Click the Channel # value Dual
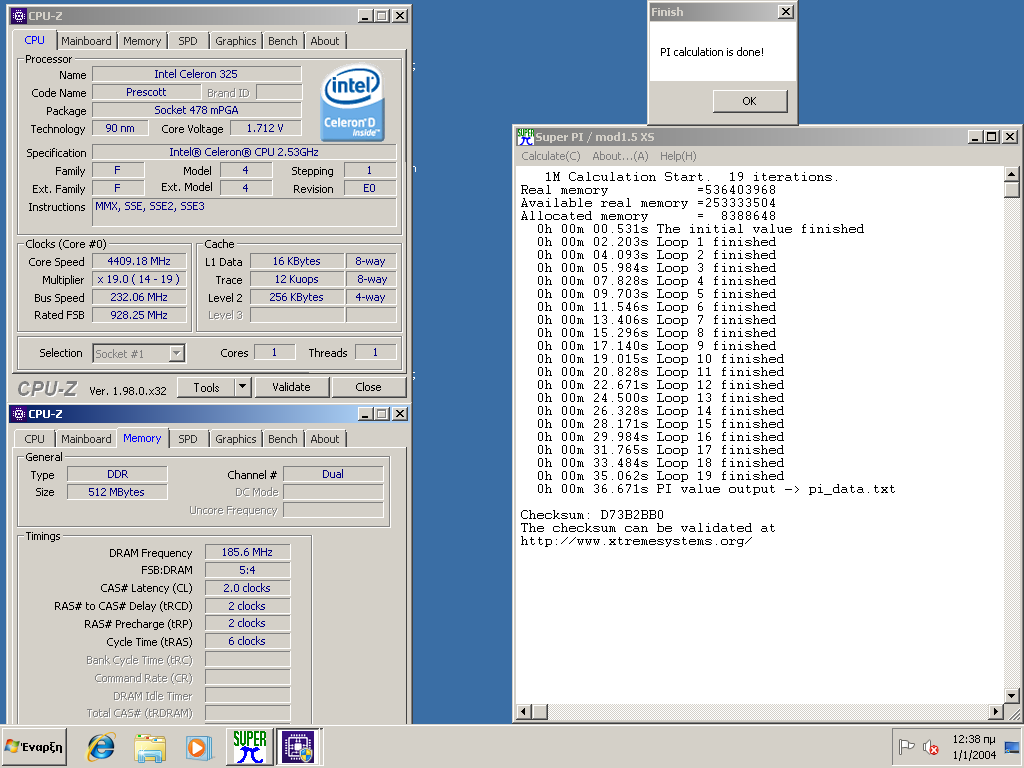Viewport: 1024px width, 768px height. [x=333, y=474]
